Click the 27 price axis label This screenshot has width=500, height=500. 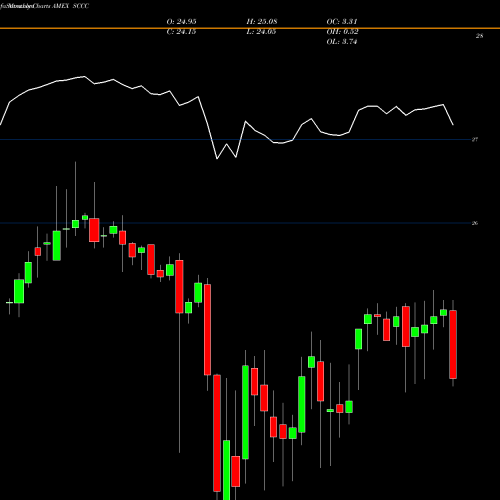pos(475,139)
